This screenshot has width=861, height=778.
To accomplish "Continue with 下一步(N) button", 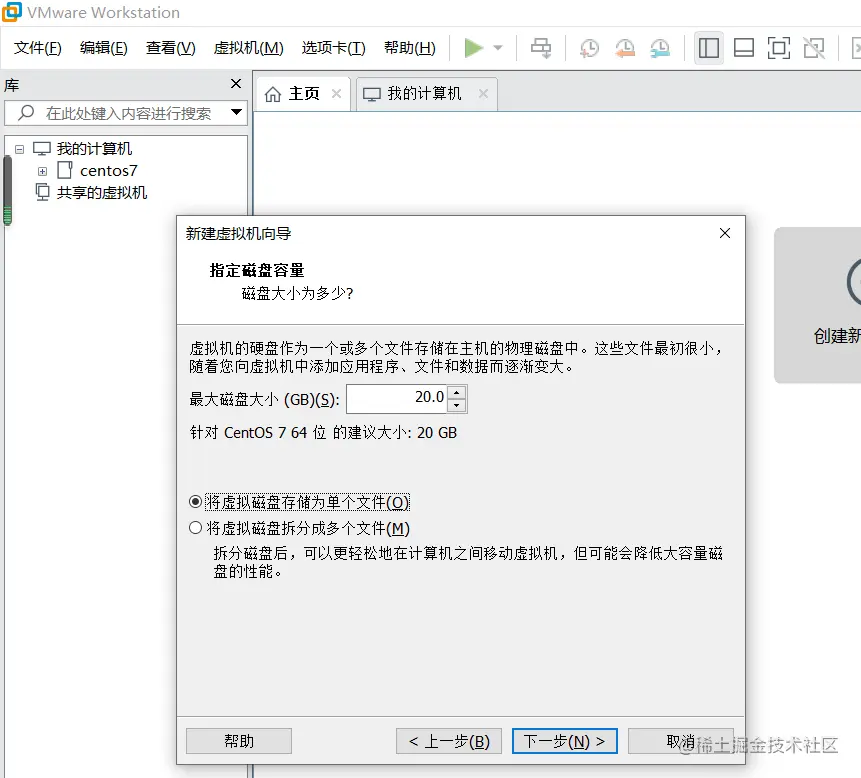I will [564, 741].
